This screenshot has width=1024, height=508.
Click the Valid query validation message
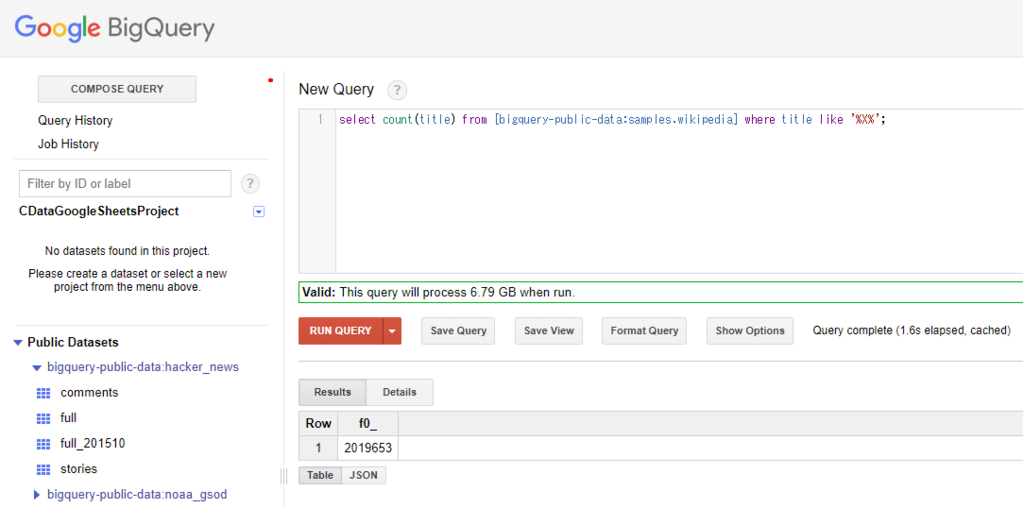point(661,293)
